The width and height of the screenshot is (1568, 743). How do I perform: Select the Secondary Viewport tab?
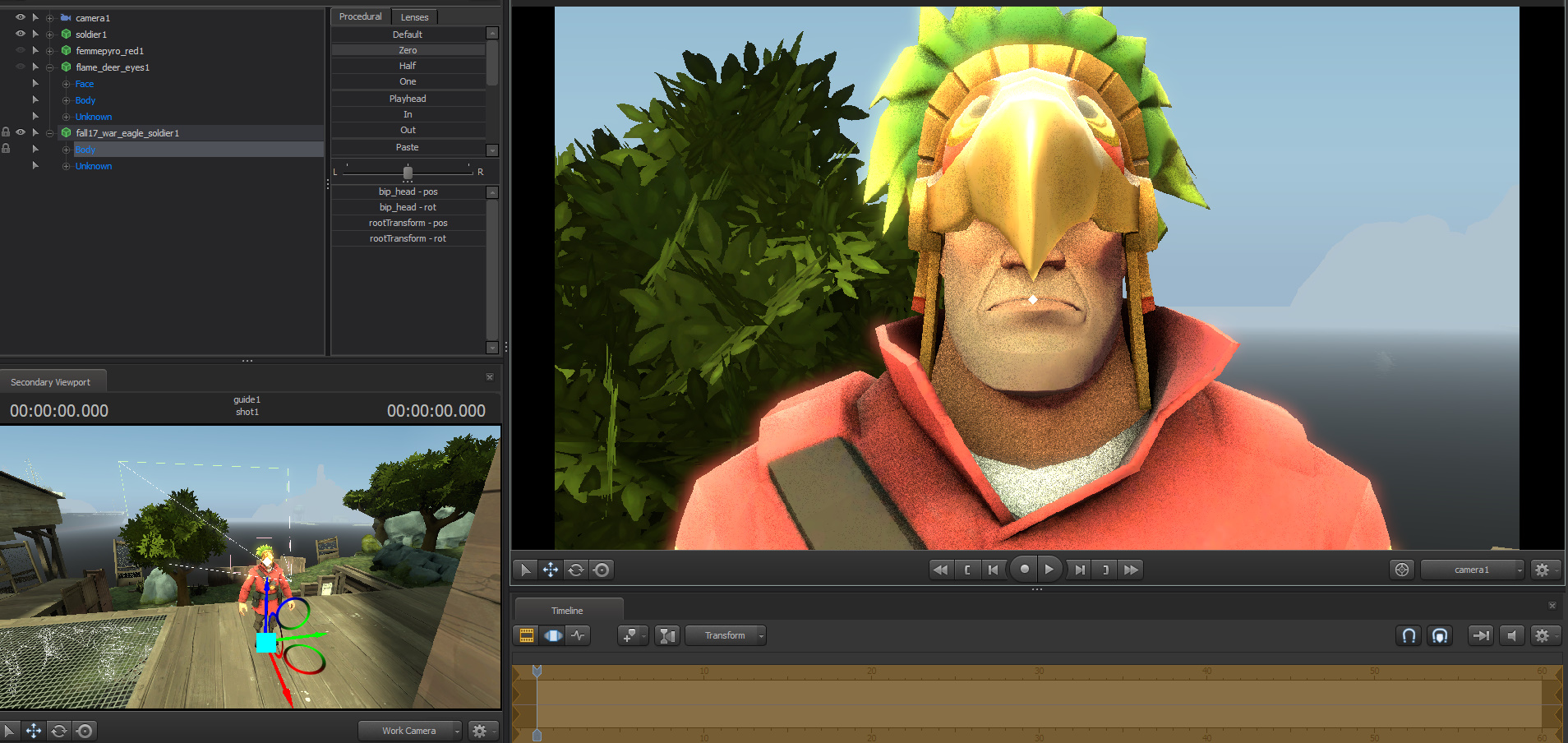tap(52, 382)
